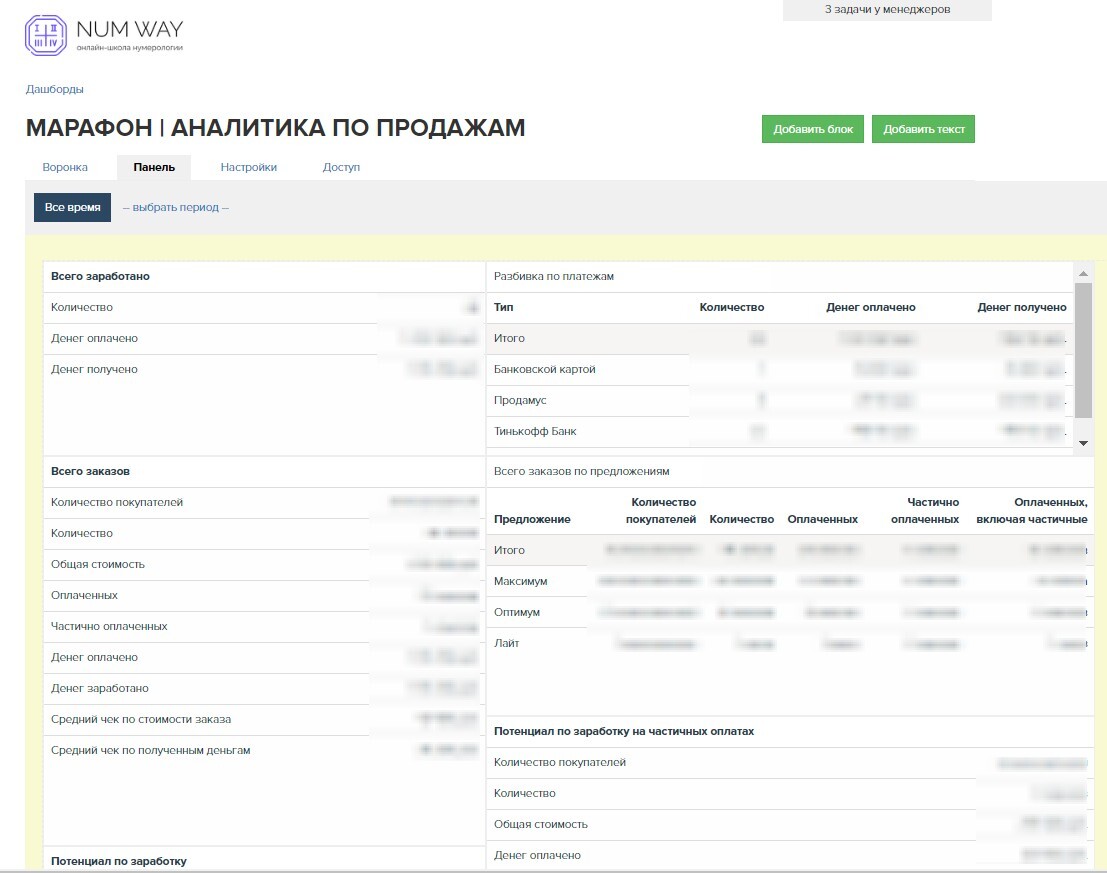Select the Продамус payment type row
Image resolution: width=1107 pixels, height=873 pixels.
[520, 401]
